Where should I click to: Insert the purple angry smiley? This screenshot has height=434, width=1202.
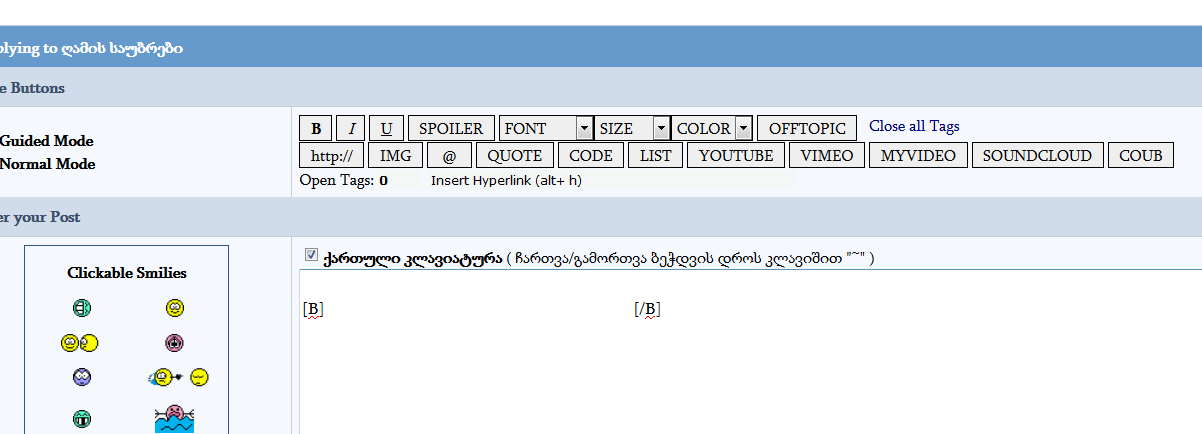(82, 377)
